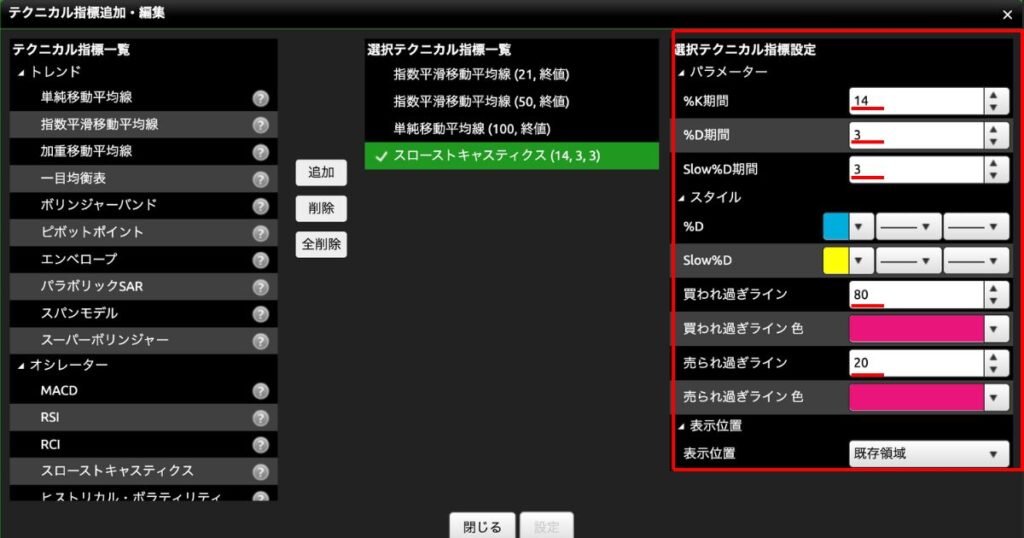Close the dialog with the X button
1024x538 pixels.
tap(1007, 15)
